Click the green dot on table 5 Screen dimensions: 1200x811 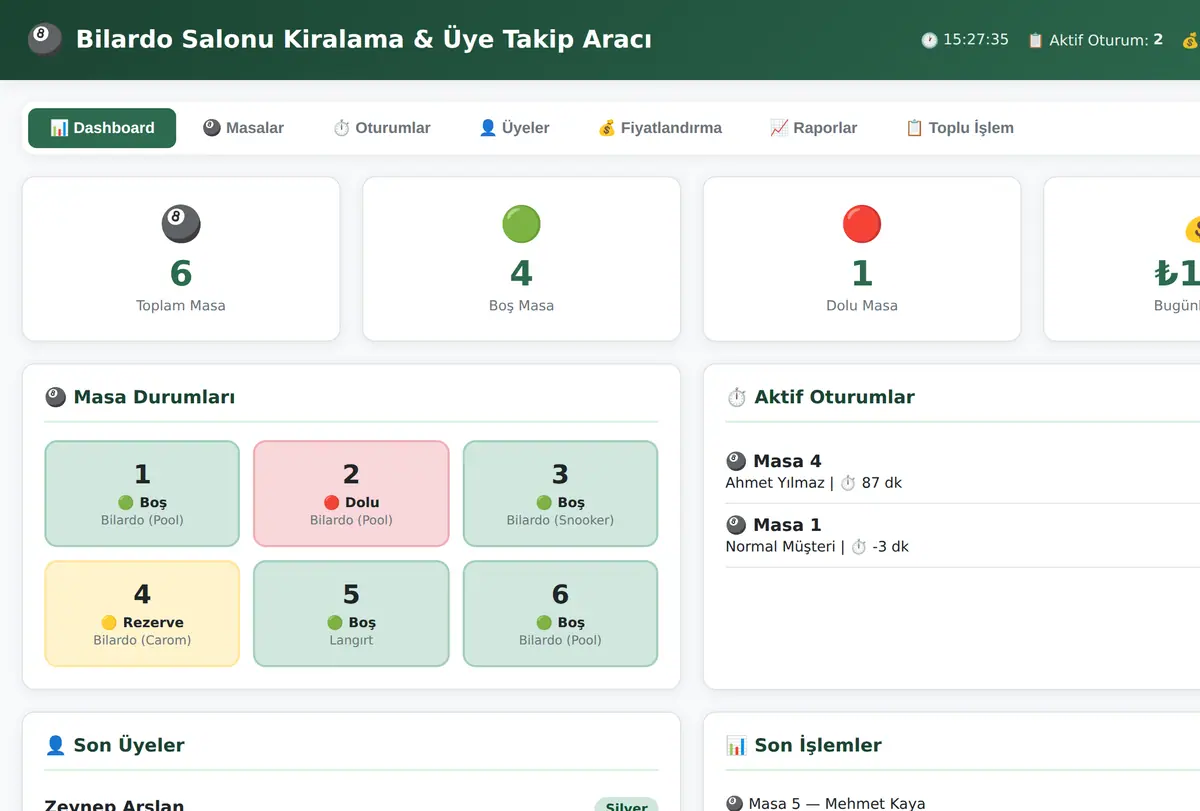point(335,622)
